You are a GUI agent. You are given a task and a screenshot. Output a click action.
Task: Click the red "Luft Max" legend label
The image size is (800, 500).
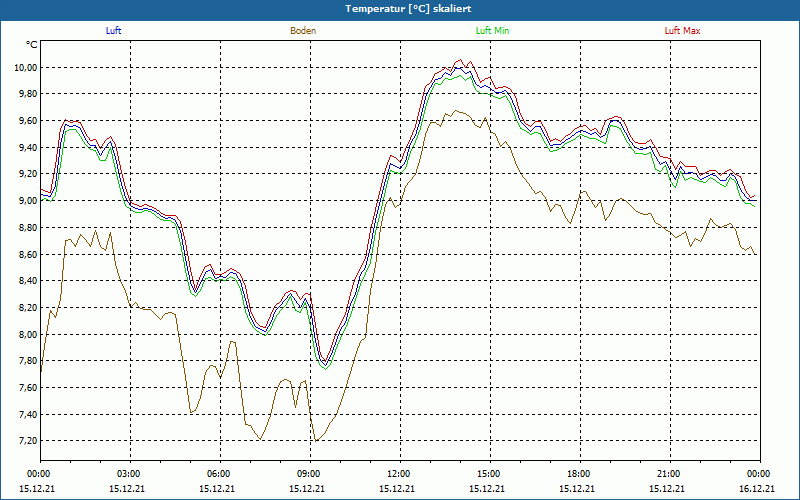click(x=682, y=31)
